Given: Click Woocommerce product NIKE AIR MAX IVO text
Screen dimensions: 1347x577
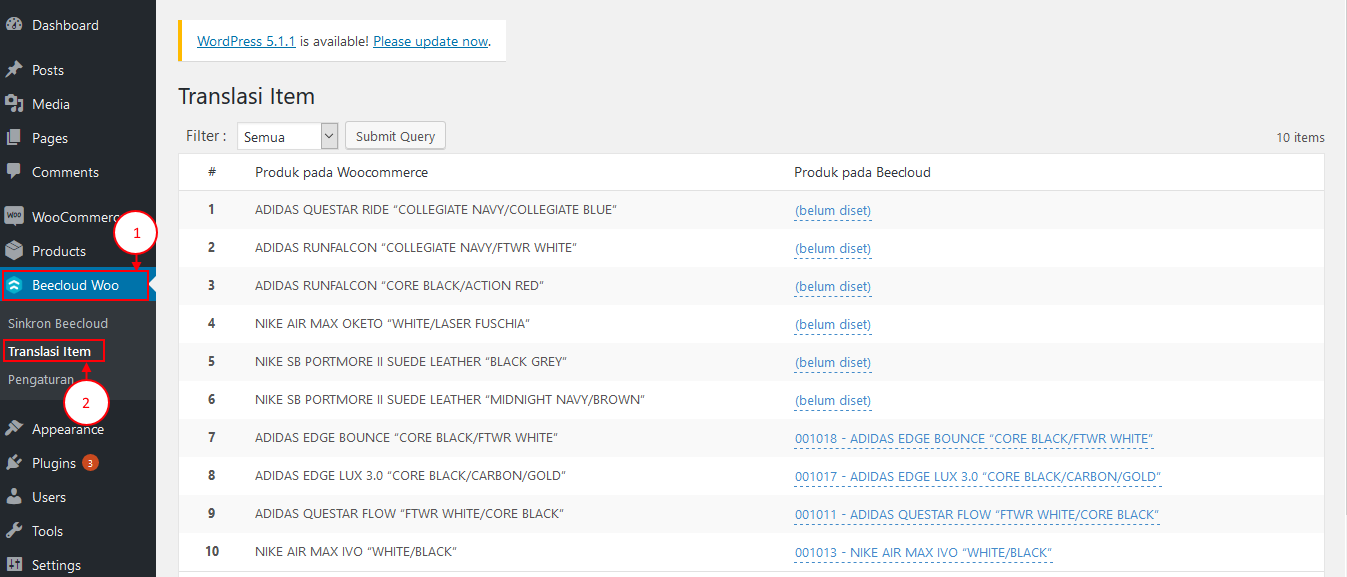Looking at the screenshot, I should (356, 551).
